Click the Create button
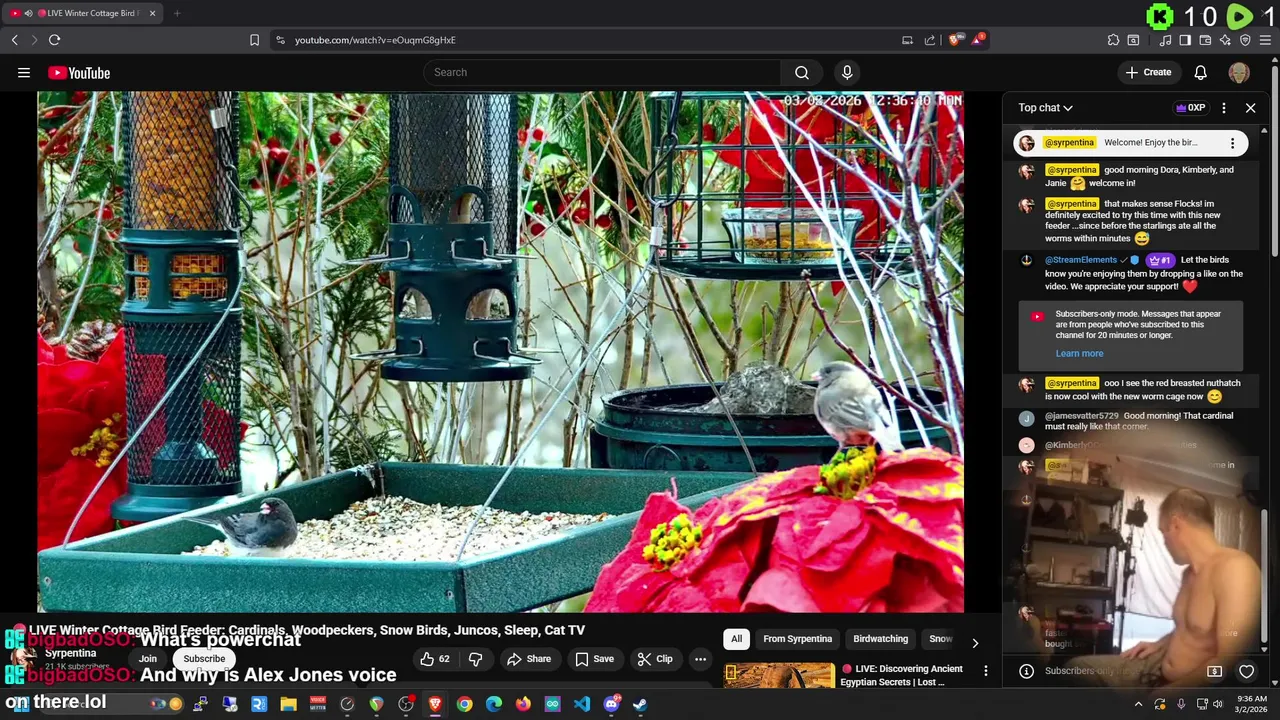 [1148, 72]
